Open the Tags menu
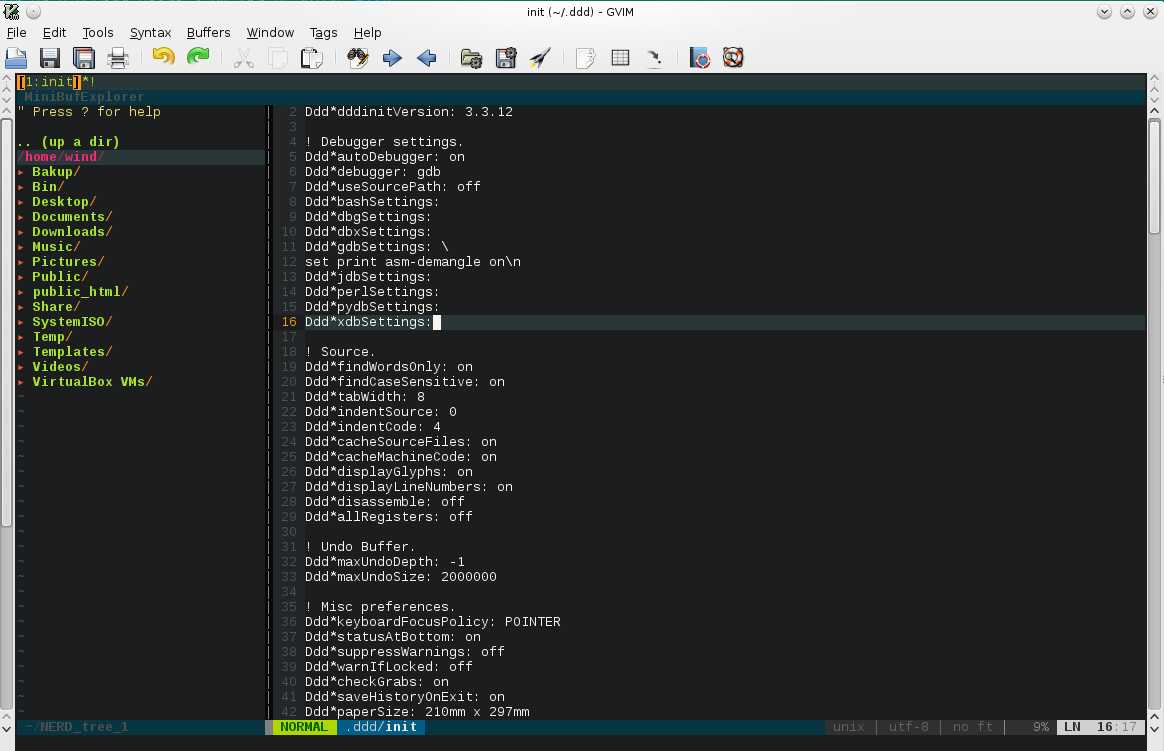 click(x=324, y=33)
